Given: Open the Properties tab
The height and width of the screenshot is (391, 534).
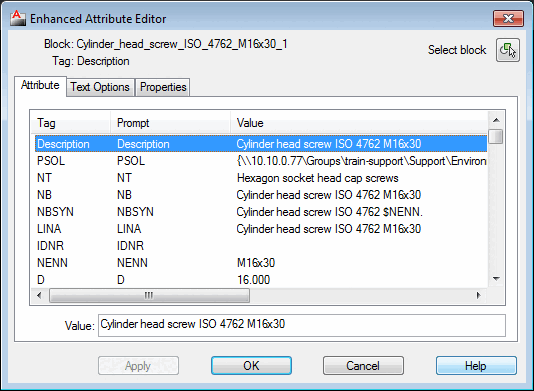Looking at the screenshot, I should (163, 87).
